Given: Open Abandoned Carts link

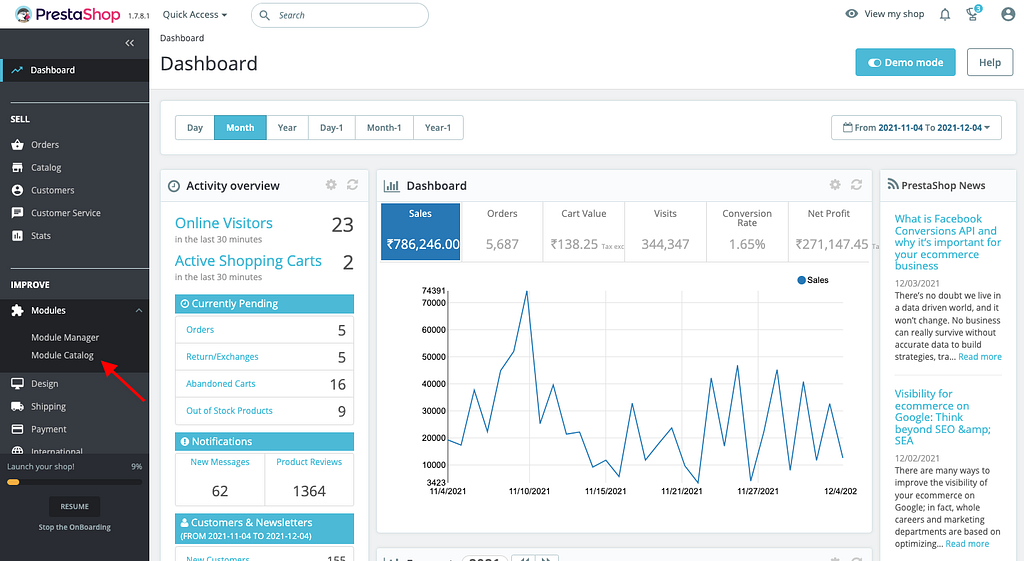Looking at the screenshot, I should tap(221, 383).
